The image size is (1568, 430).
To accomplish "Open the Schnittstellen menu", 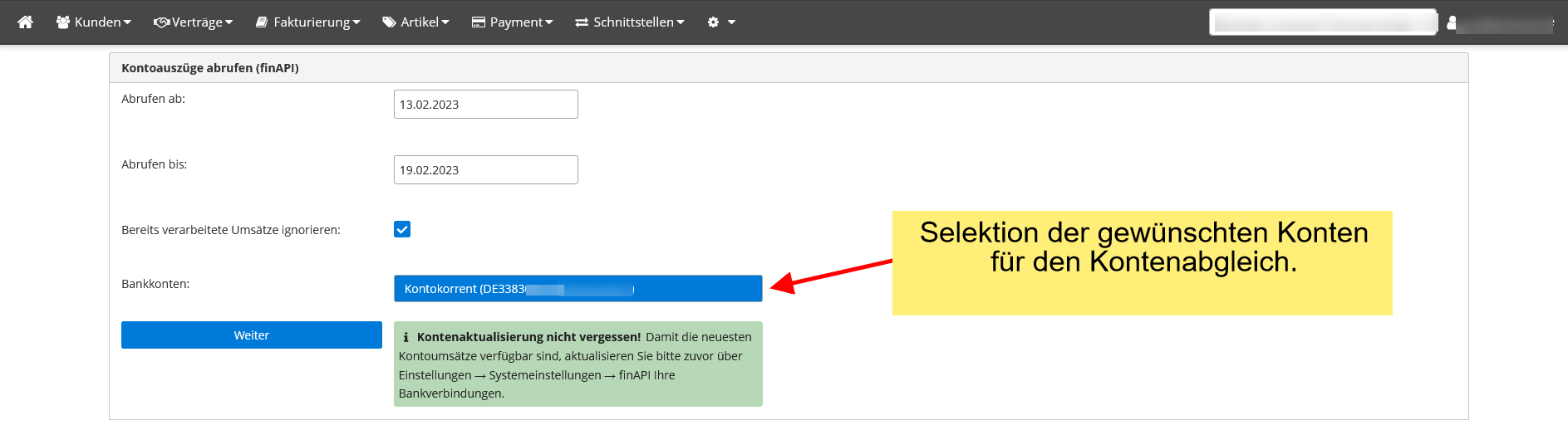I will (x=630, y=22).
